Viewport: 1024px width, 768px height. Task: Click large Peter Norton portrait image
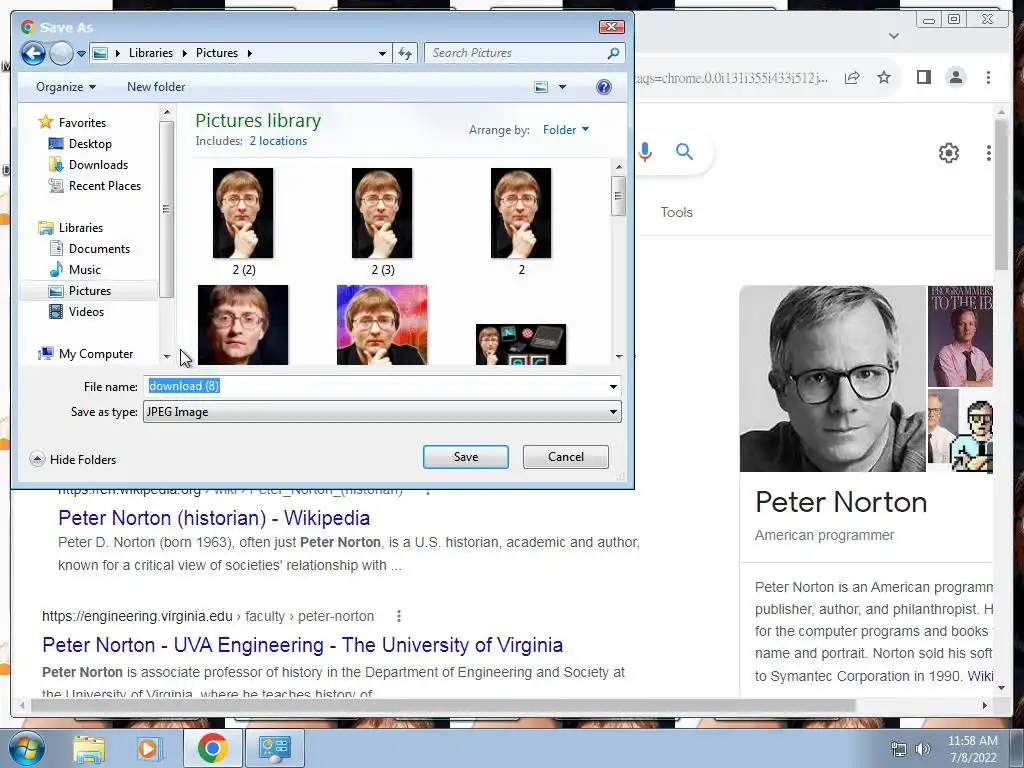coord(832,378)
